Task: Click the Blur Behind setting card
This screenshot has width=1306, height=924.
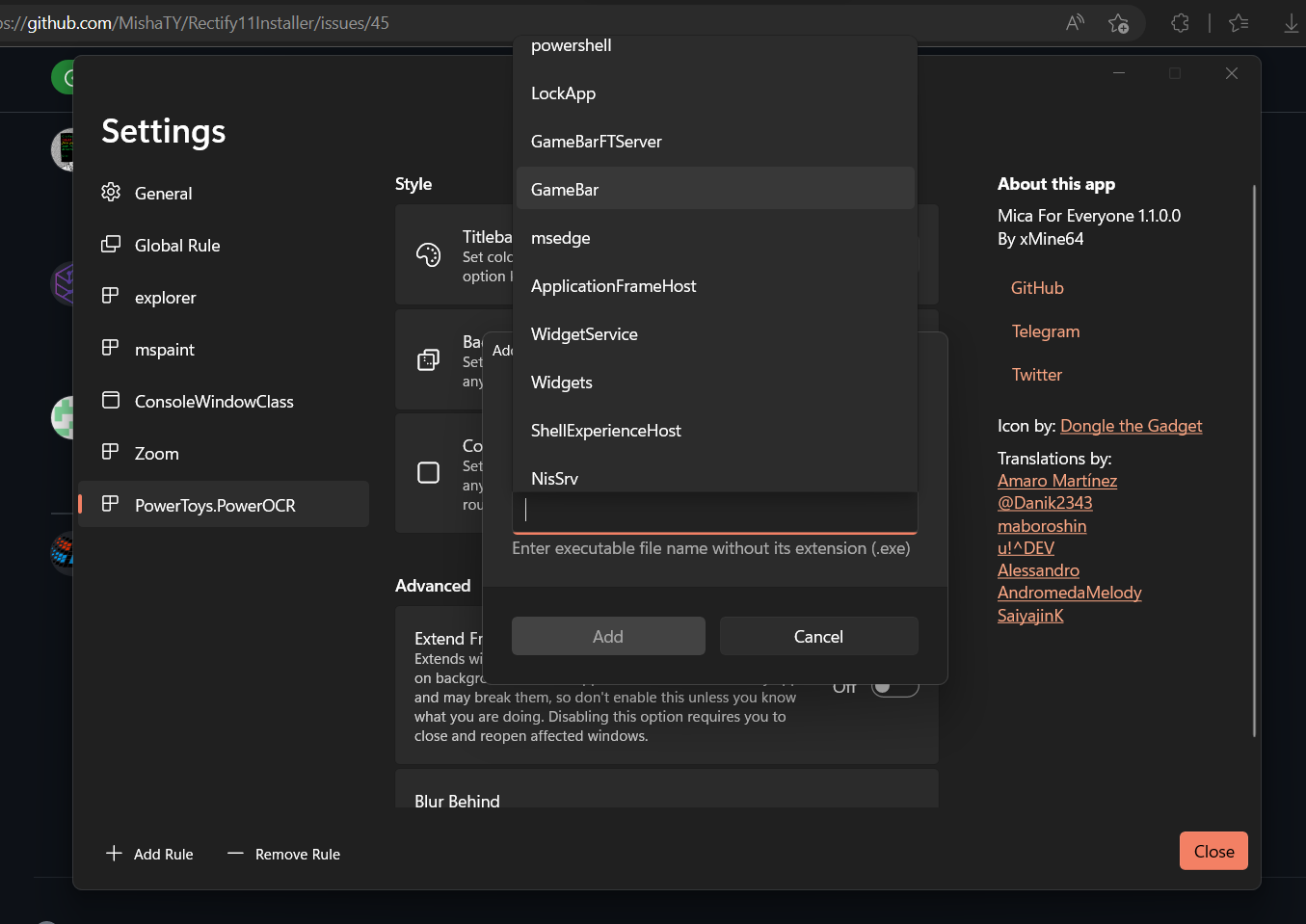Action: tap(667, 790)
